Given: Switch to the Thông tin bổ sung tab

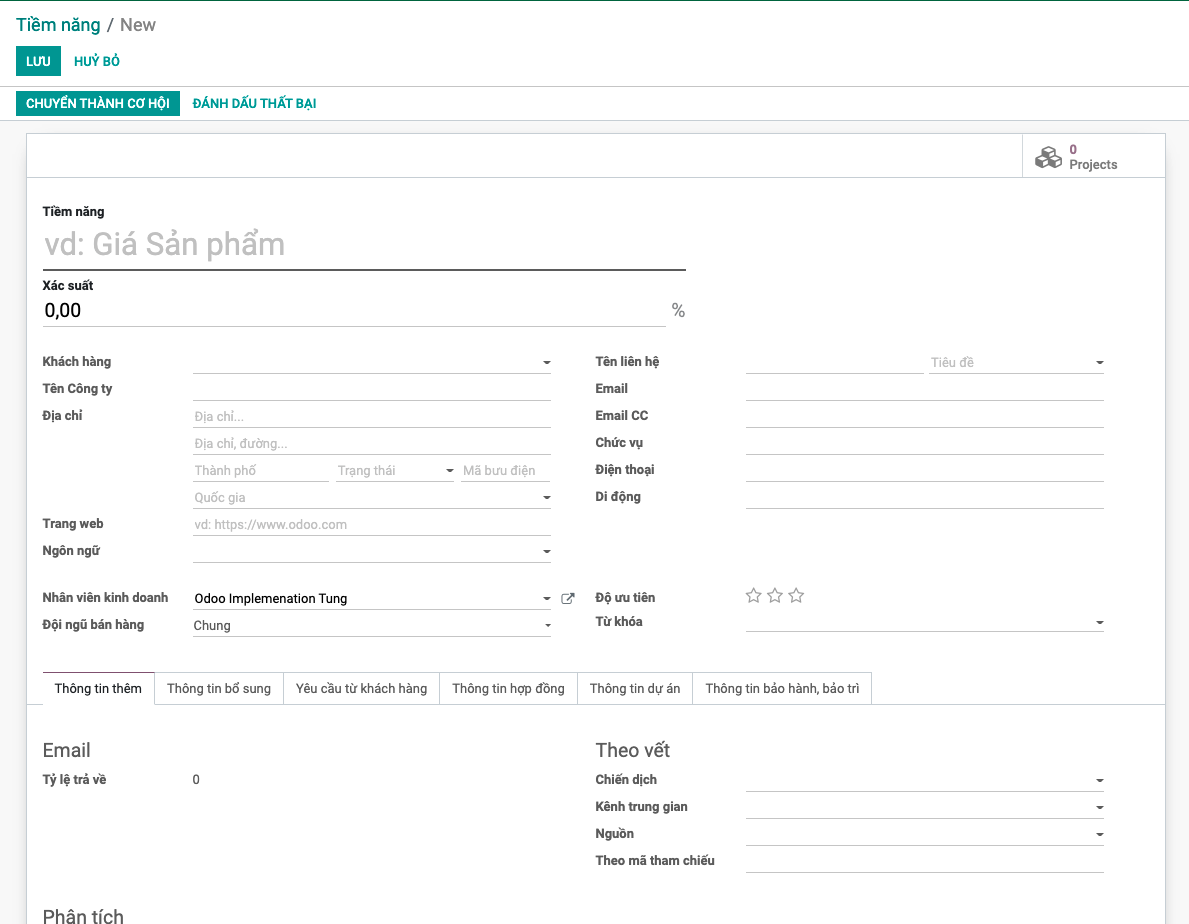Looking at the screenshot, I should 219,688.
